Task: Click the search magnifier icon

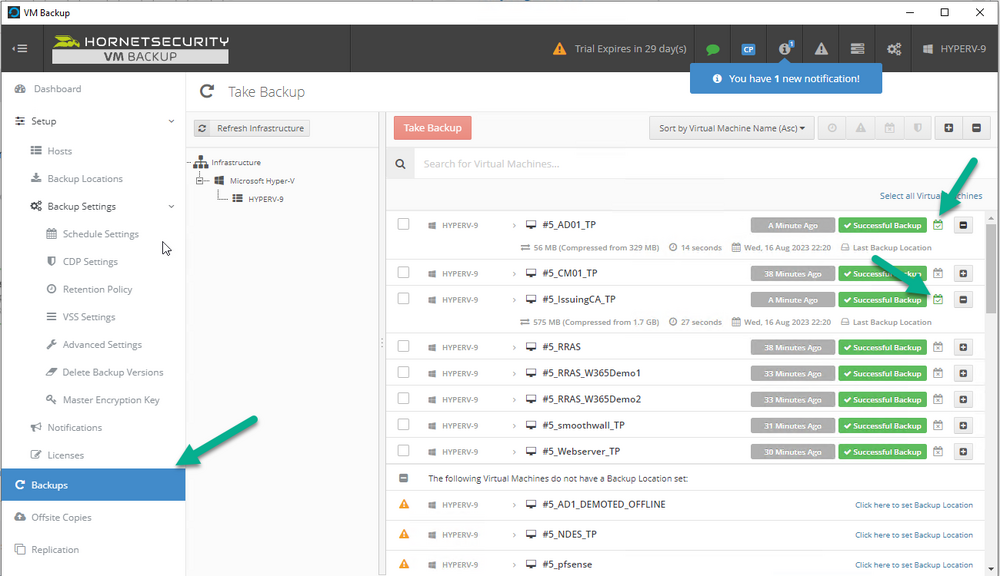Action: click(400, 164)
